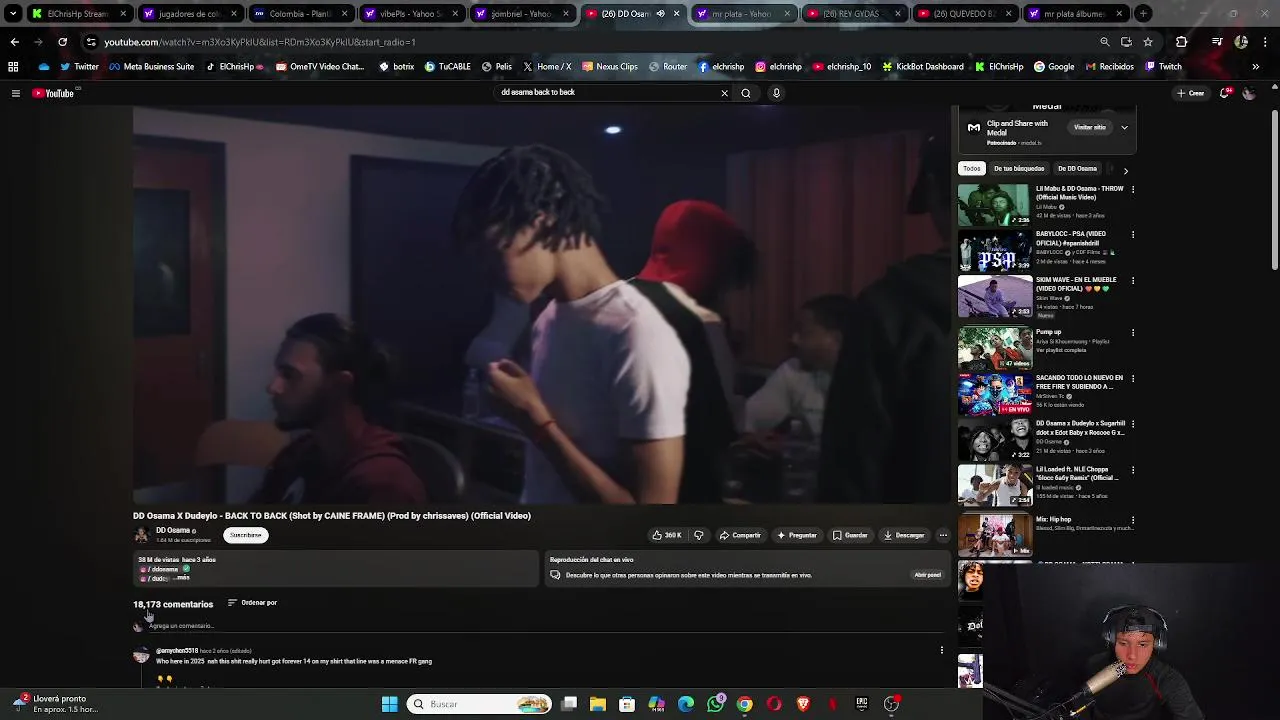The width and height of the screenshot is (1280, 720).
Task: Start voice search with the microphone
Action: point(776,93)
